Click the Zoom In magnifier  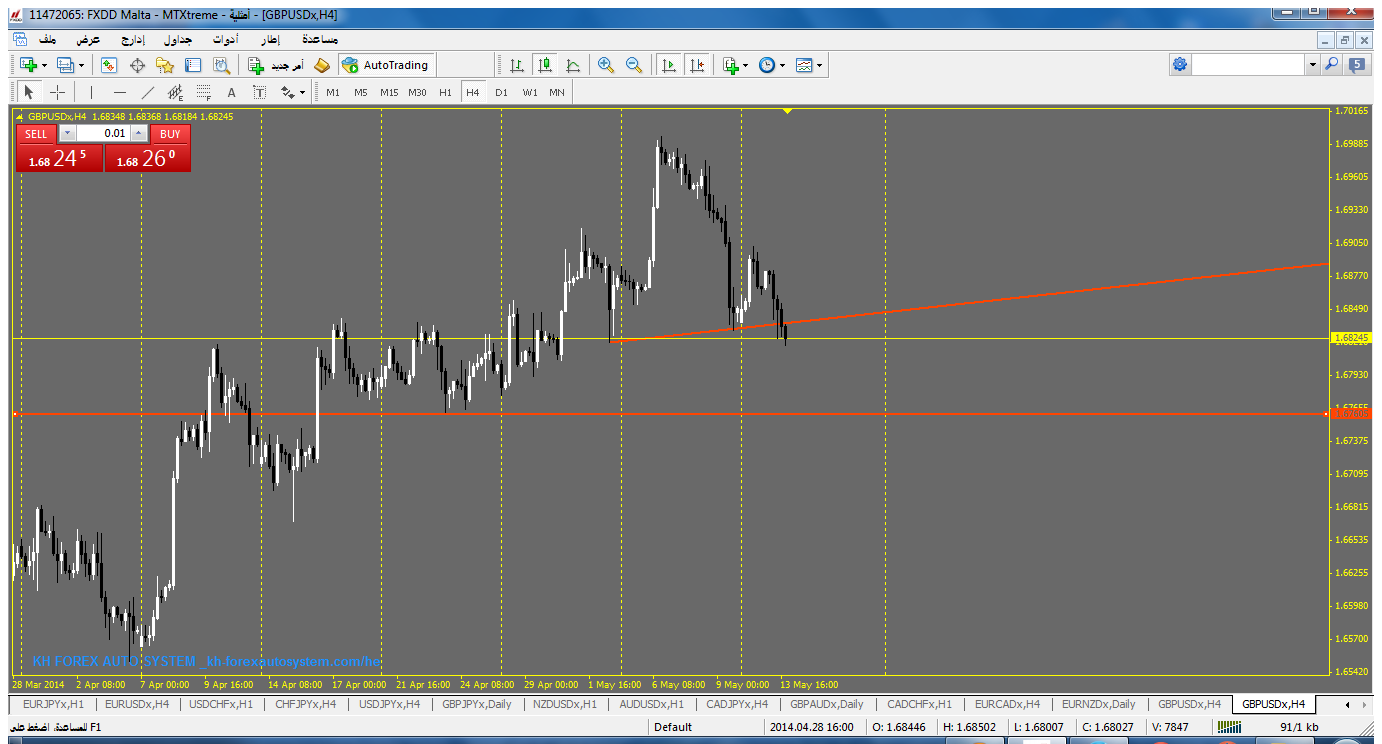(606, 65)
